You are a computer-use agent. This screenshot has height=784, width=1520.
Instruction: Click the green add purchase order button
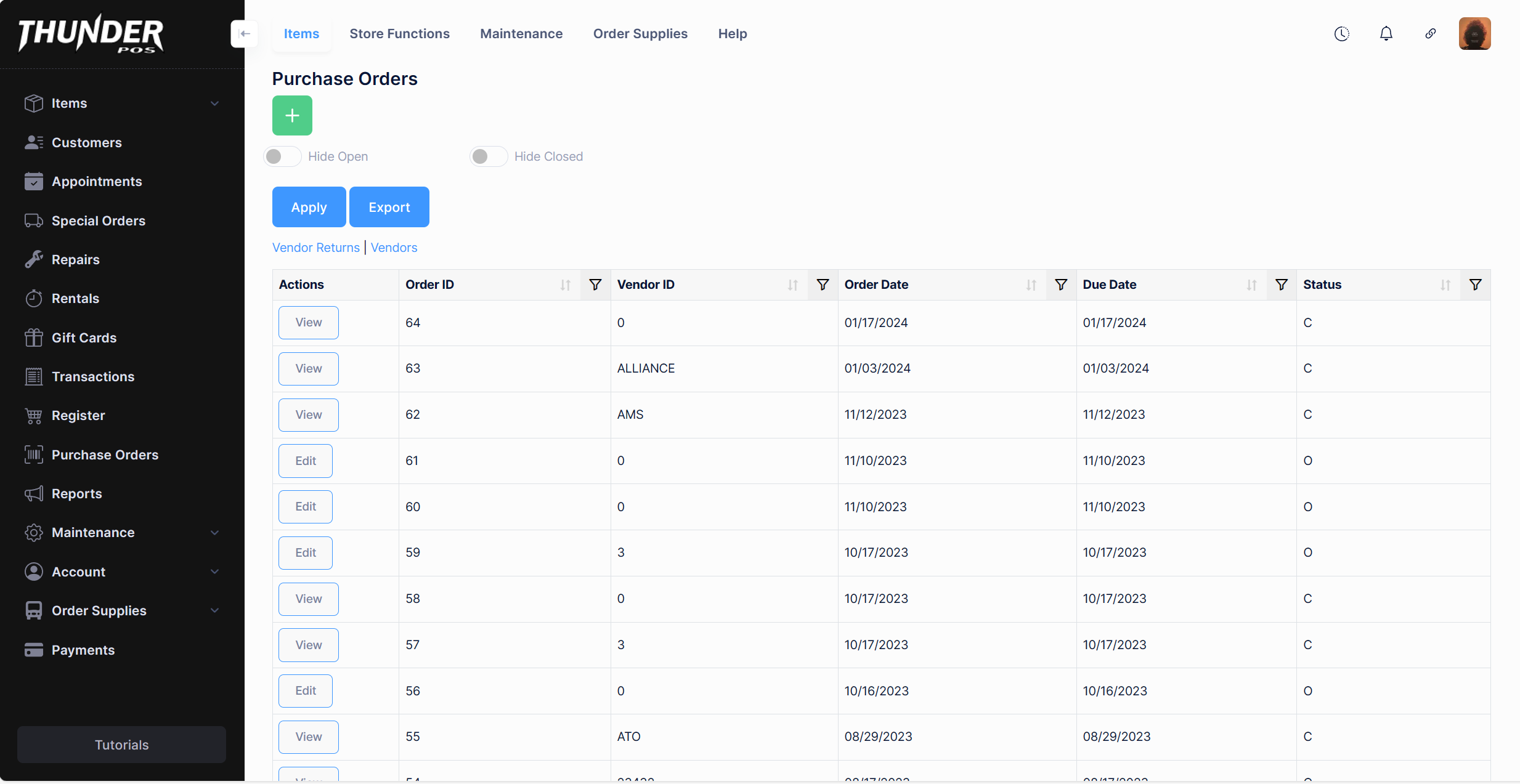point(292,115)
